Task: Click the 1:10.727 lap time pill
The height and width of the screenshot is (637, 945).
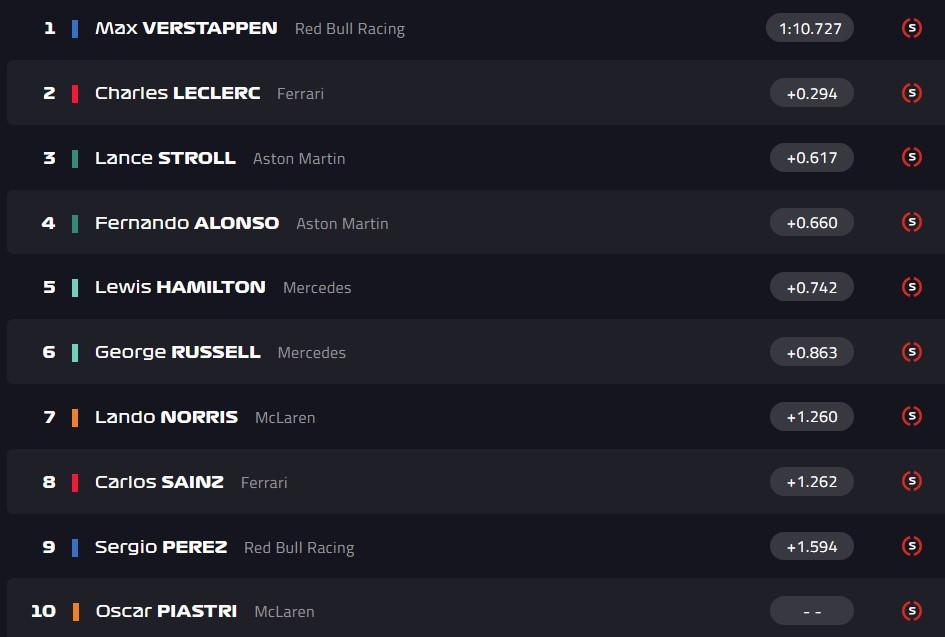Action: 810,28
